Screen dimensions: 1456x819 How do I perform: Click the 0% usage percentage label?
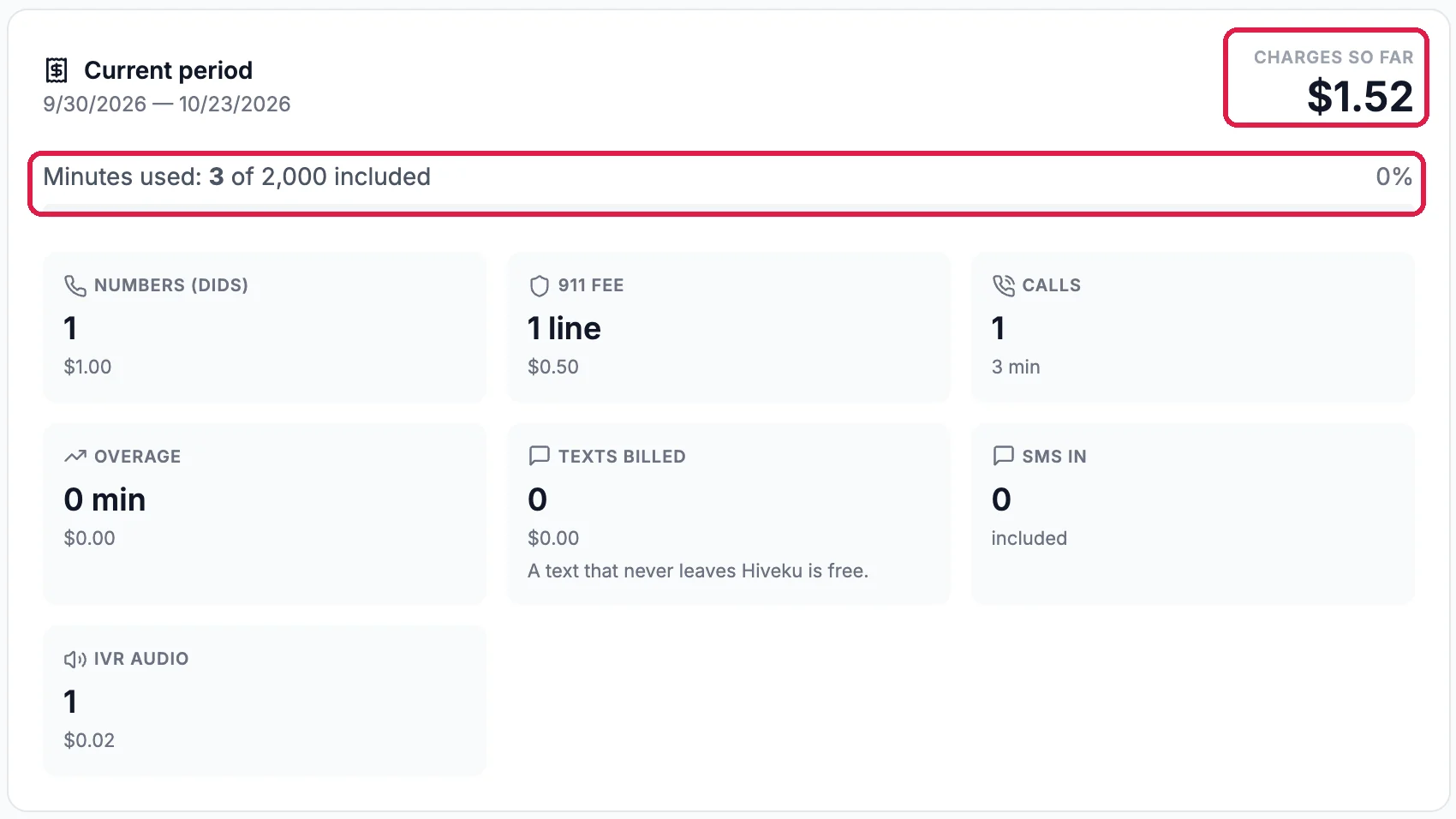(x=1393, y=176)
